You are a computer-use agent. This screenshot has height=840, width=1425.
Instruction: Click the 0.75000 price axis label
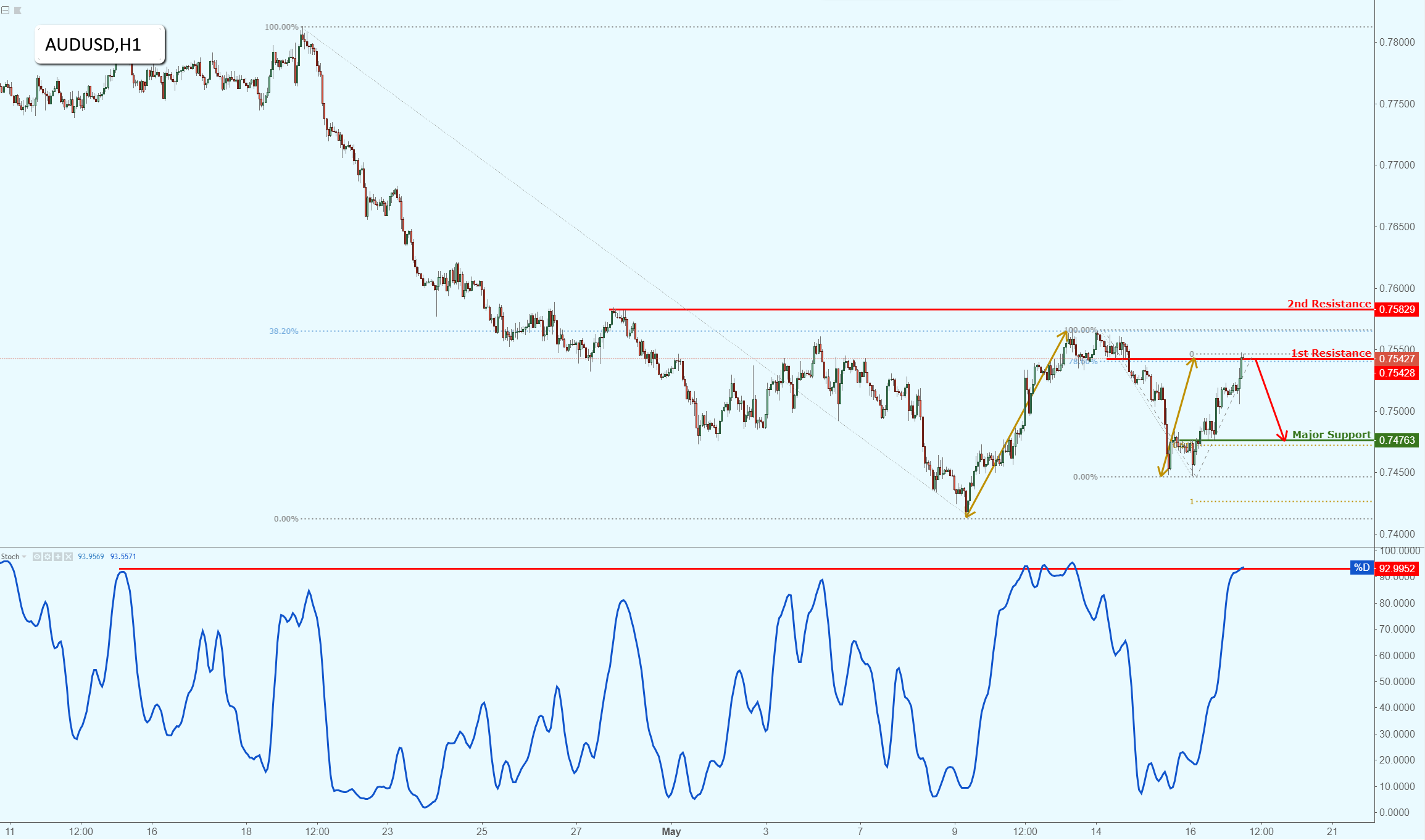coord(1397,411)
